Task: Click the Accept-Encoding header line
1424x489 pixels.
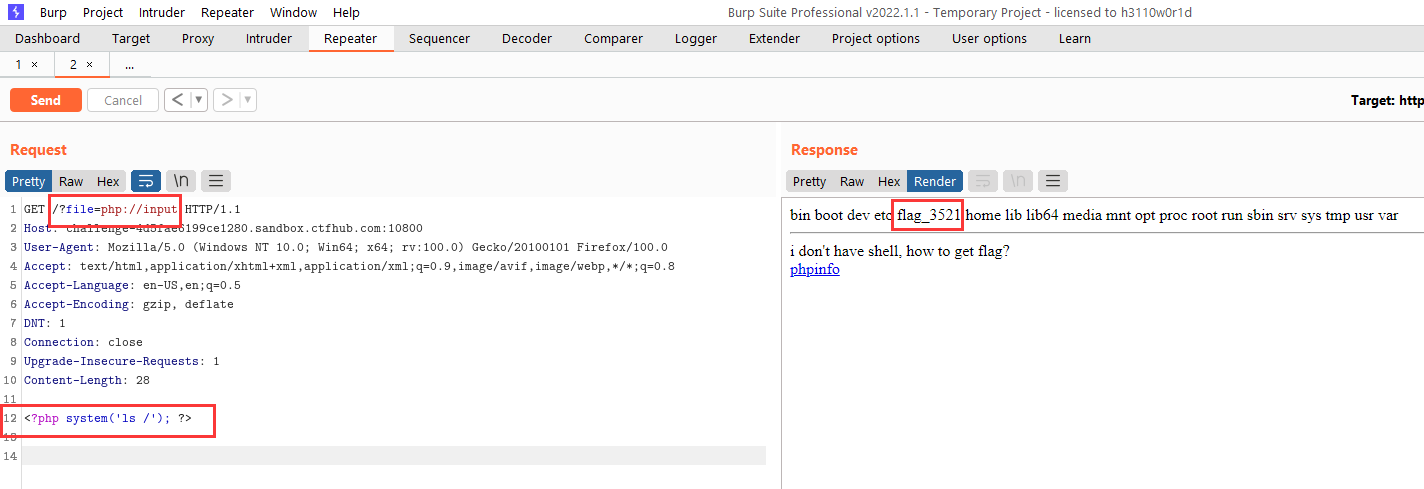Action: pyautogui.click(x=129, y=304)
